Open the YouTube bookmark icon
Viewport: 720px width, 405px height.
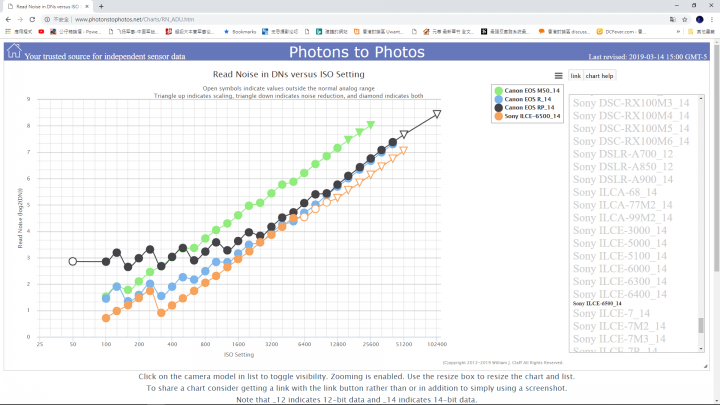[x=41, y=32]
